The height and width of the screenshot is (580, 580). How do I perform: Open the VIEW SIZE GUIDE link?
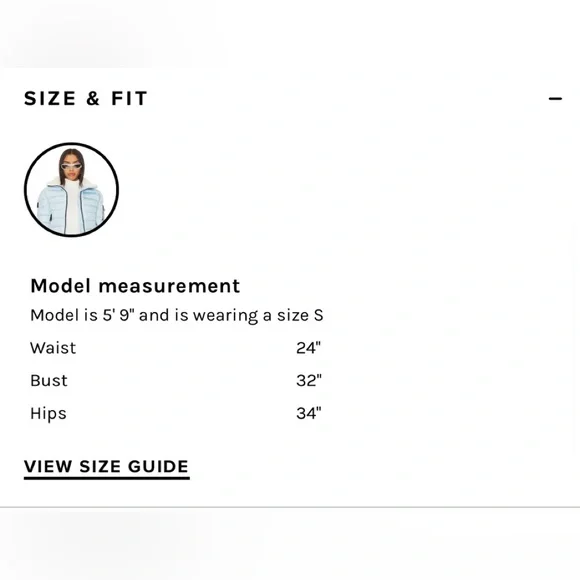pos(107,466)
